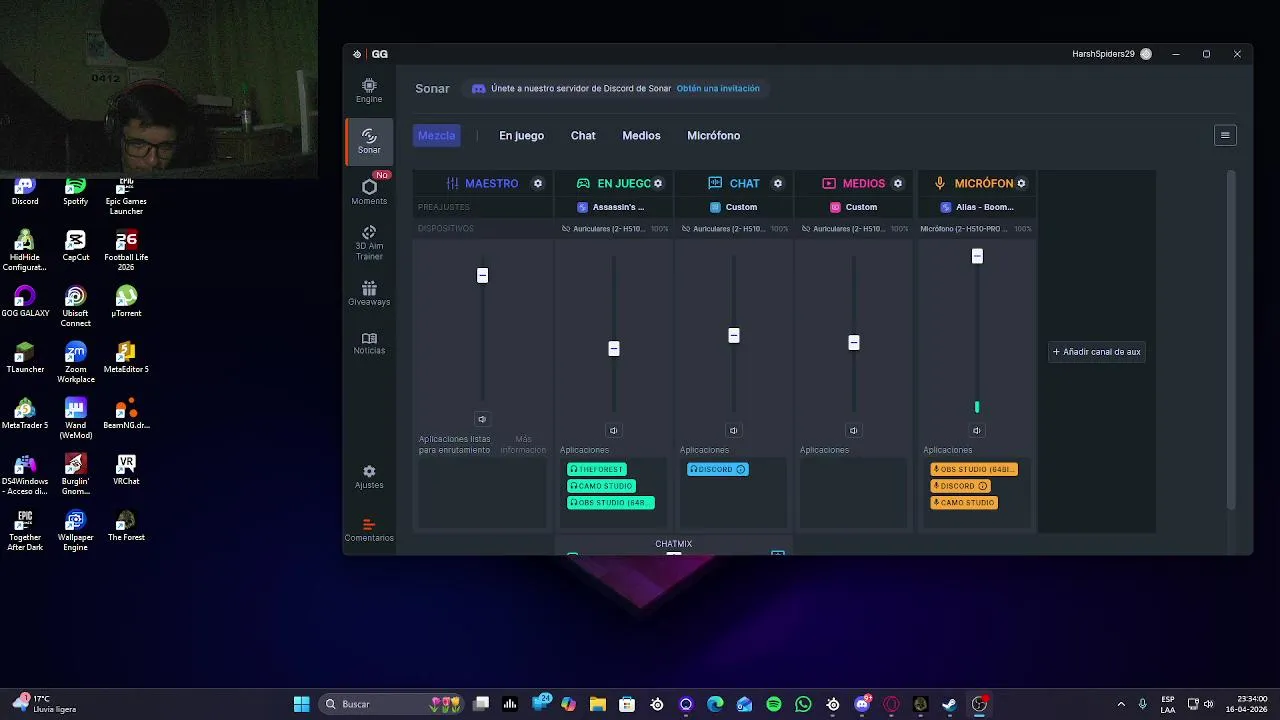Open En Juego preset dropdown Assassin's
The height and width of the screenshot is (720, 1280).
click(x=613, y=207)
